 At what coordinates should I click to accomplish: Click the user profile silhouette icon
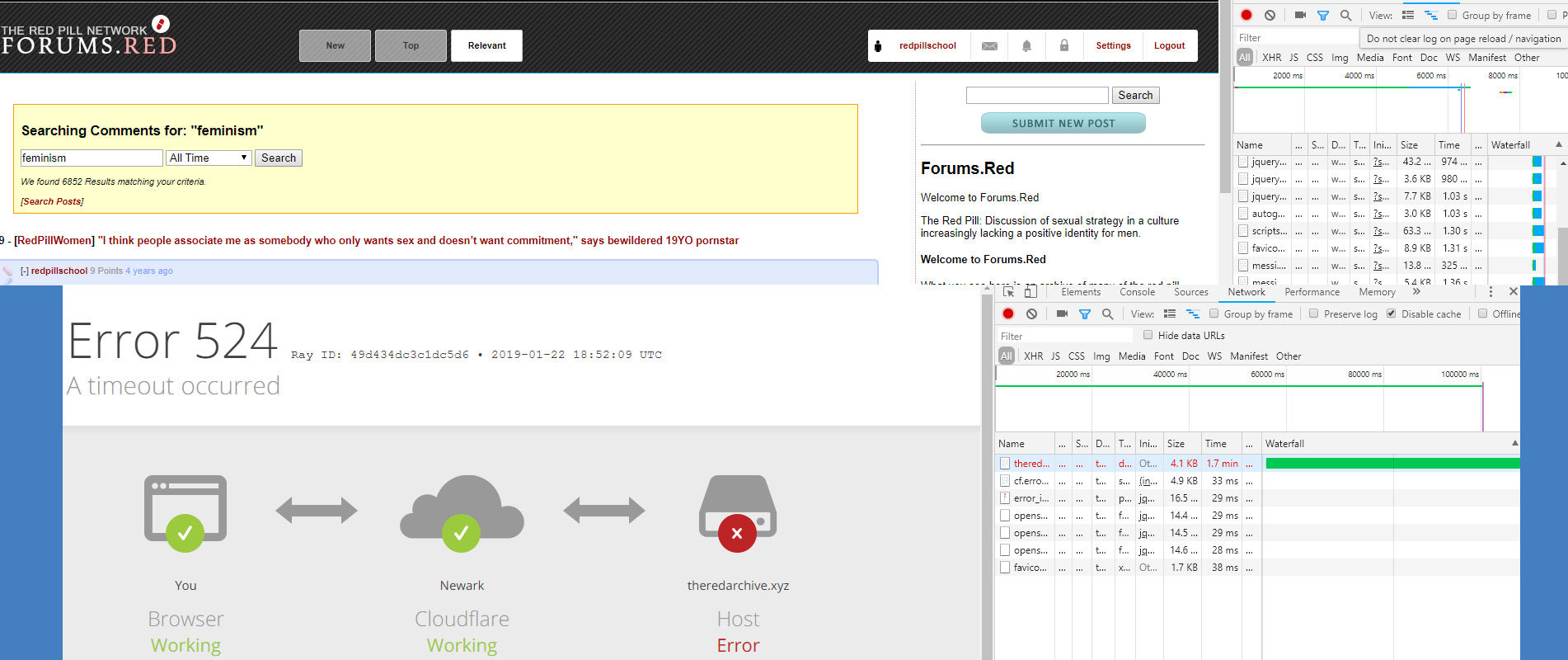(x=878, y=46)
